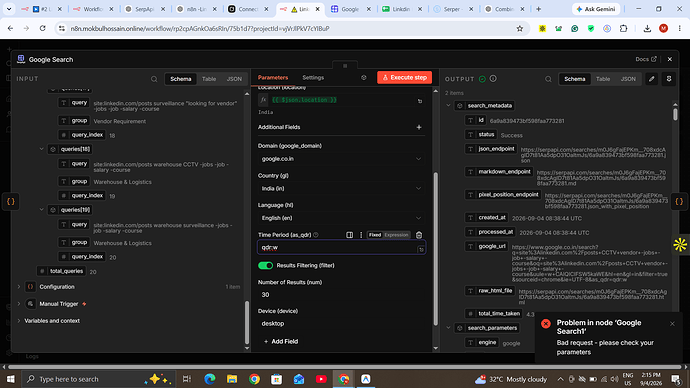
Task: Open Language English (en) dropdown
Action: [x=341, y=218]
